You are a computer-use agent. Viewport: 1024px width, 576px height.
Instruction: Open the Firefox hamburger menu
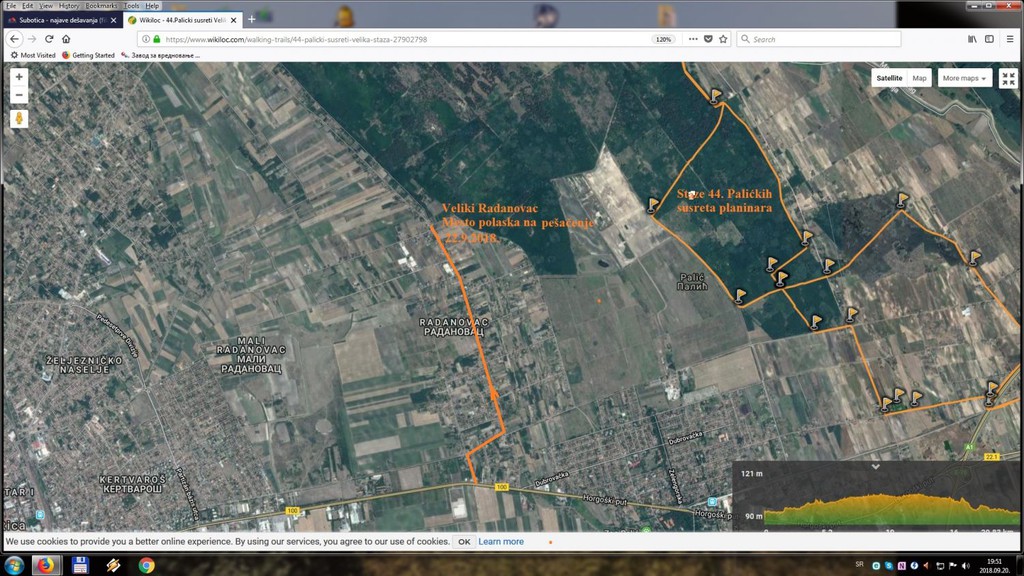coord(1009,39)
